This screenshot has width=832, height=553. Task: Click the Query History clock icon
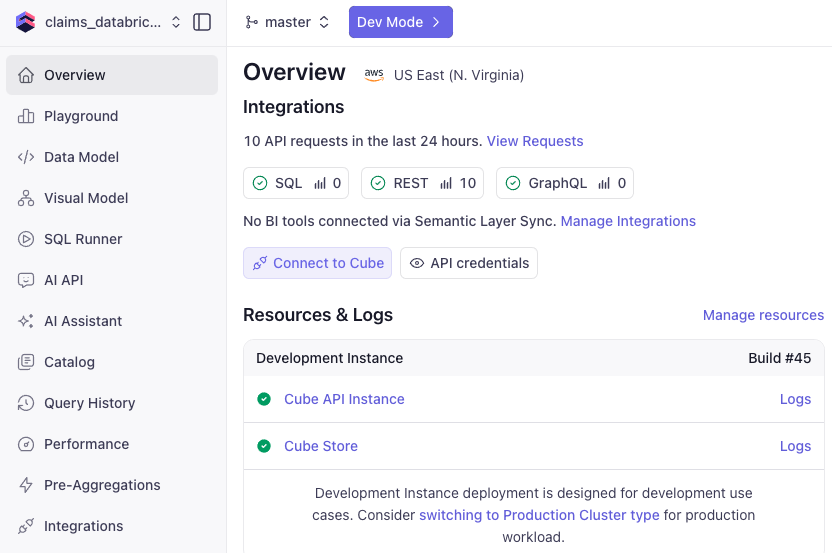pos(26,403)
